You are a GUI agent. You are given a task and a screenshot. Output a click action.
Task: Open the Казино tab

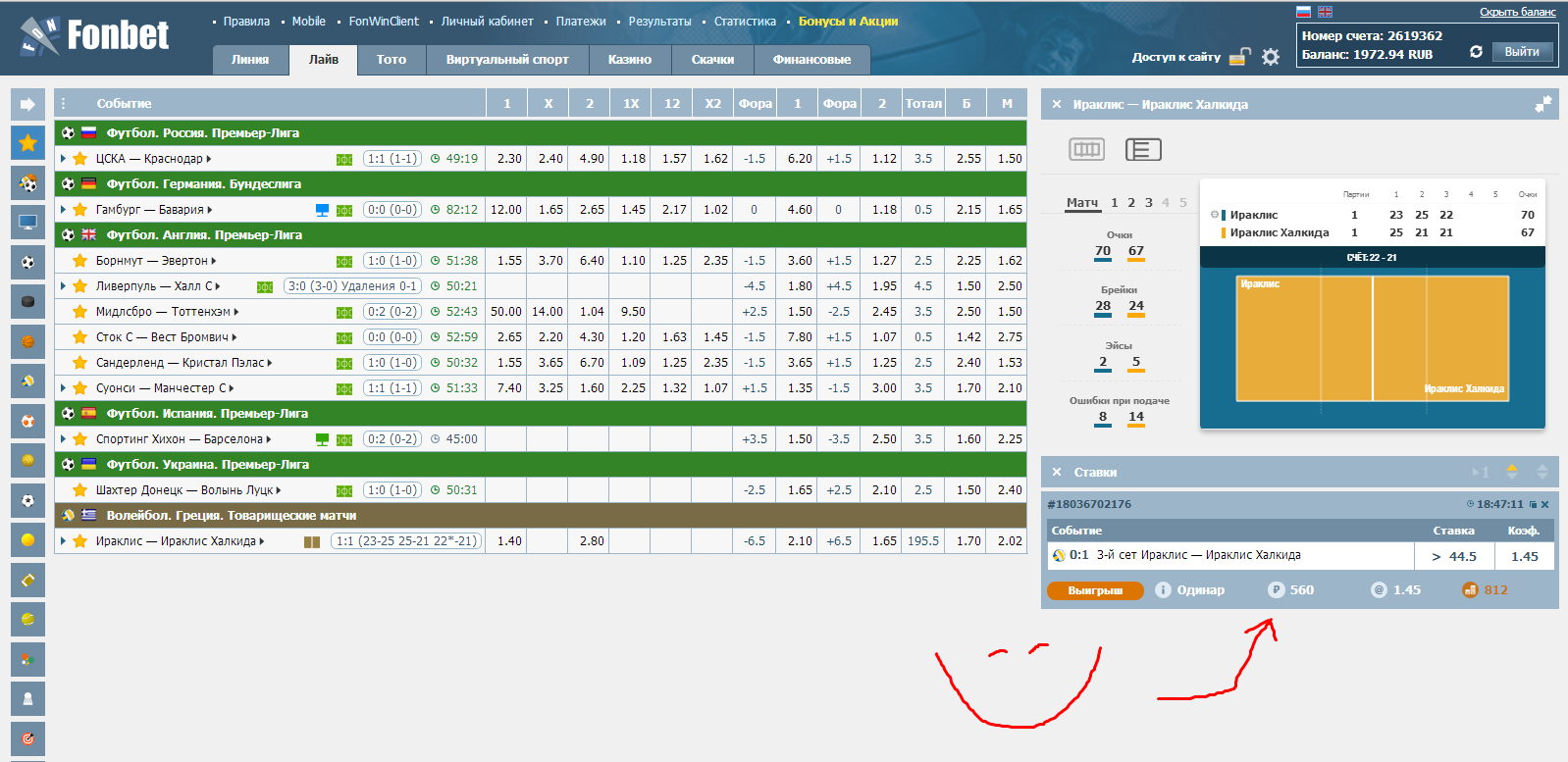[630, 60]
